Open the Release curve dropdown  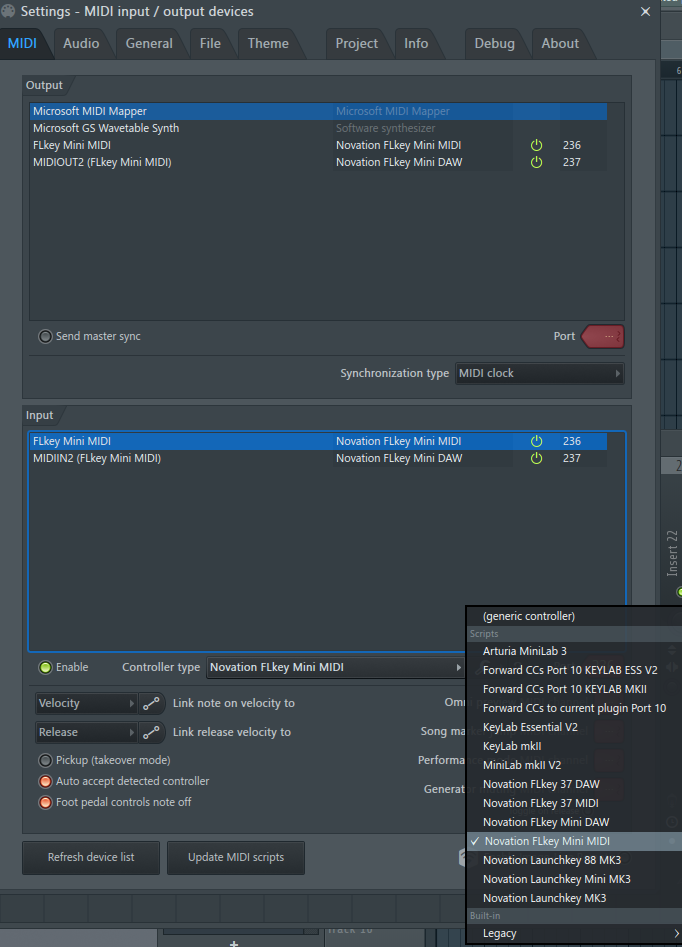pos(86,732)
